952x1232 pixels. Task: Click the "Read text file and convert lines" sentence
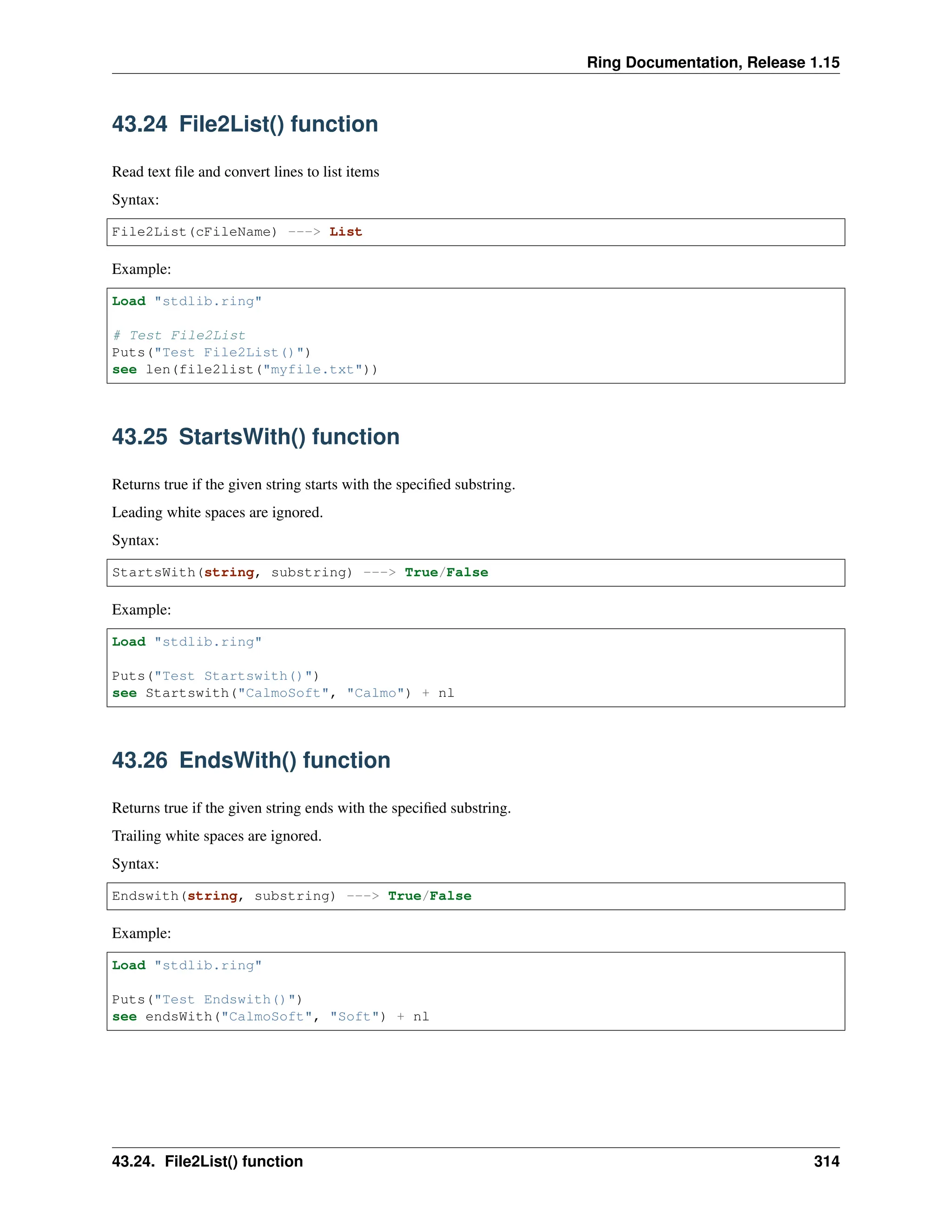point(245,172)
